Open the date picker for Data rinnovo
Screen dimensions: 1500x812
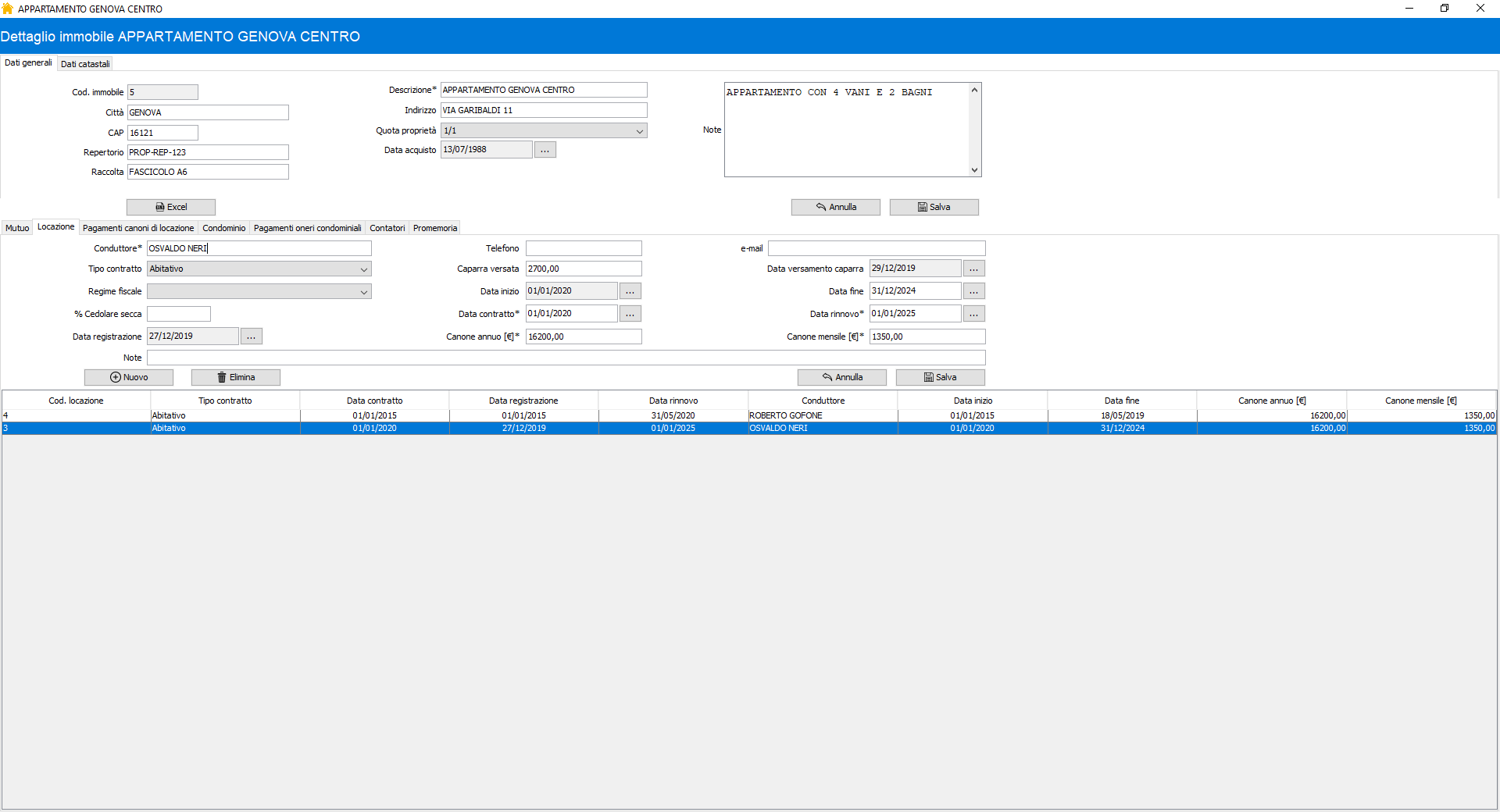click(x=973, y=314)
